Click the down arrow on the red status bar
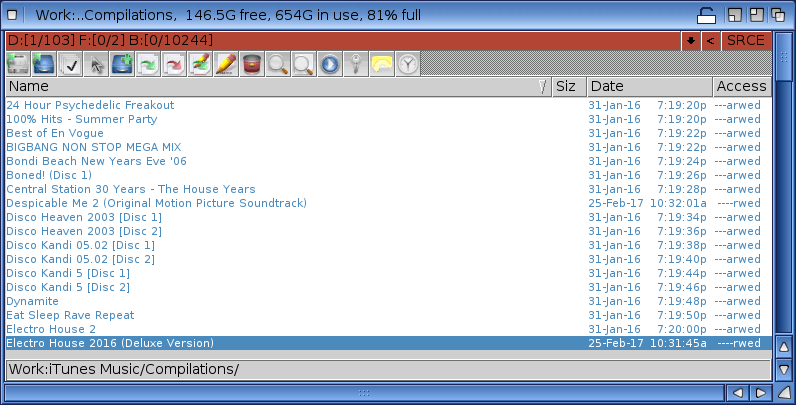796x405 pixels. 690,41
